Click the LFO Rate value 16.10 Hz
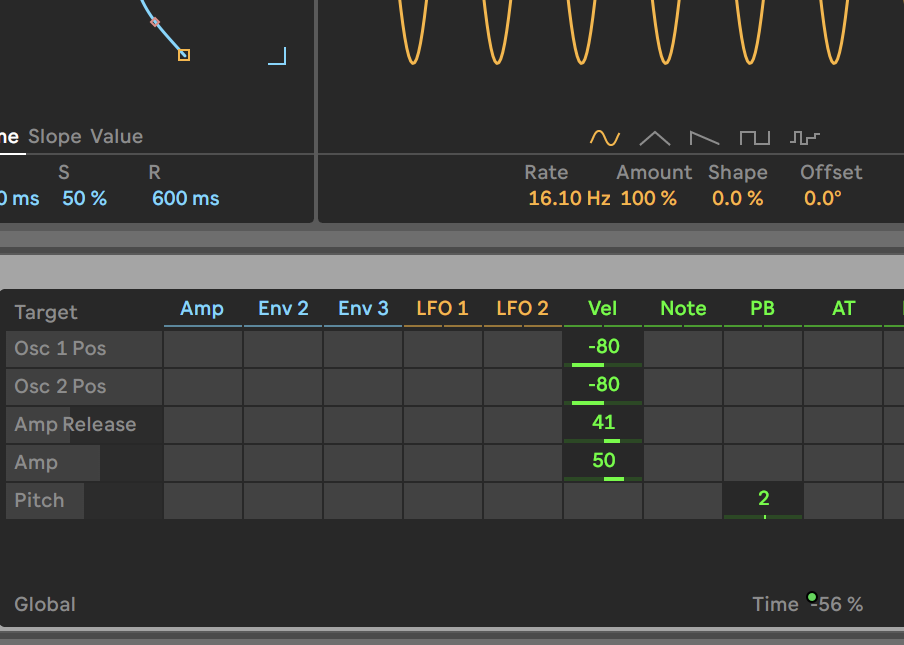 coord(569,199)
